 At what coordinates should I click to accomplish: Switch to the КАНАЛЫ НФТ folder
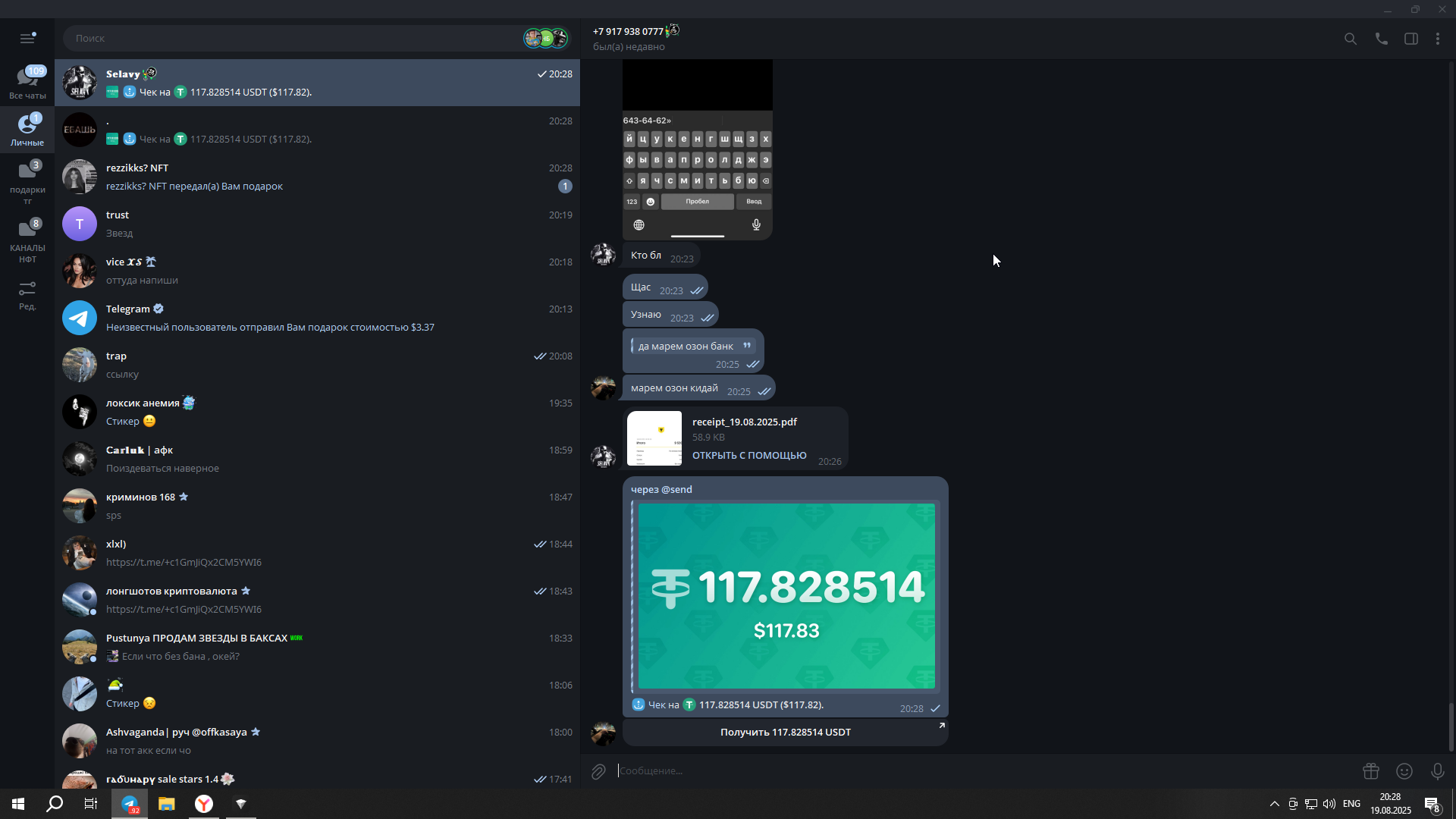pos(27,241)
